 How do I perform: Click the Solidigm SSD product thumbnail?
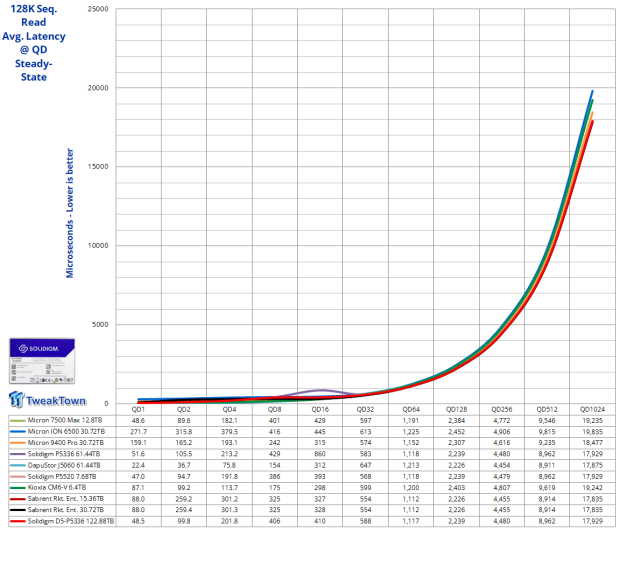(x=42, y=361)
